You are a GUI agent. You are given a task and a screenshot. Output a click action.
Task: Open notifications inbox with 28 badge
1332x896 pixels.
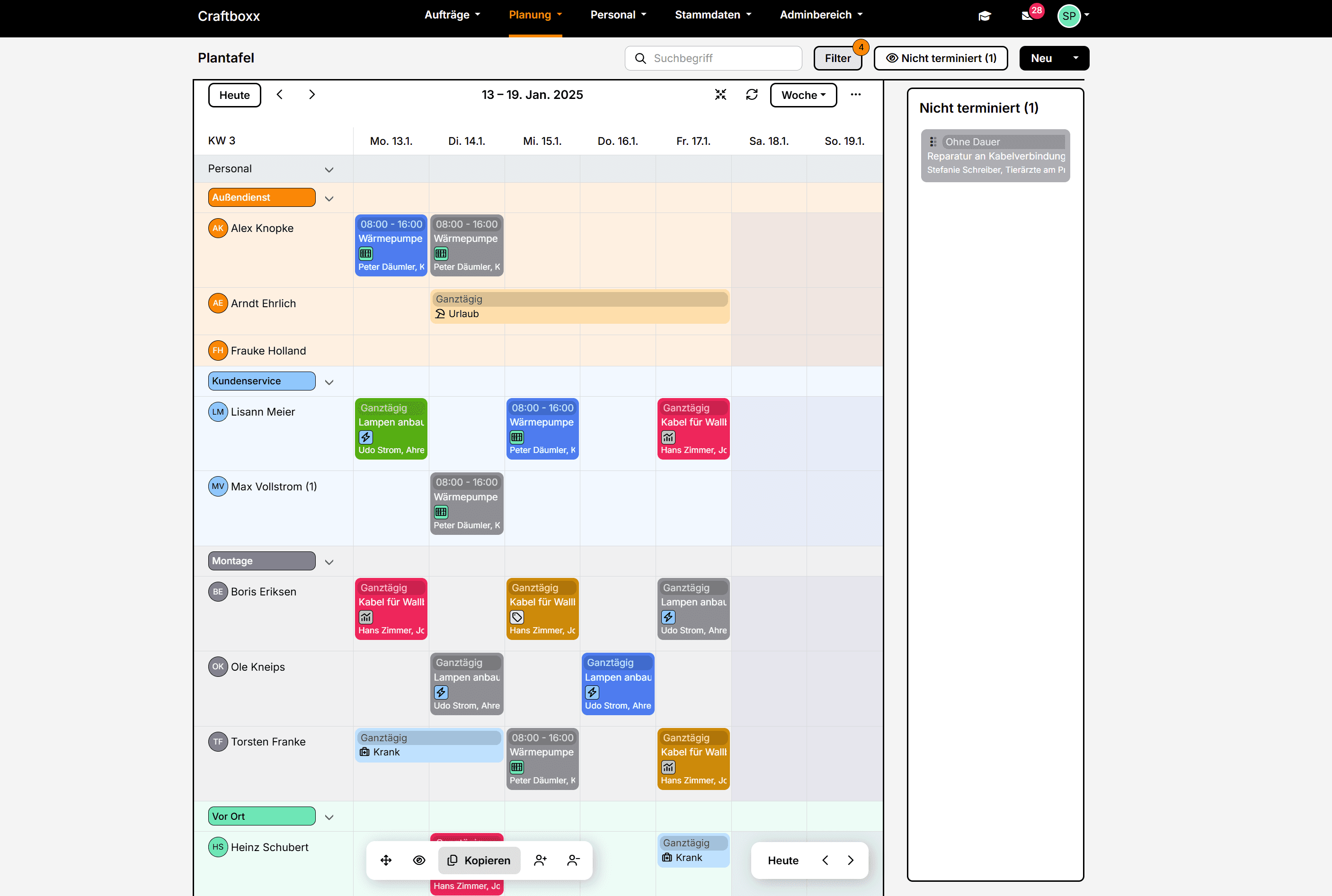1028,16
